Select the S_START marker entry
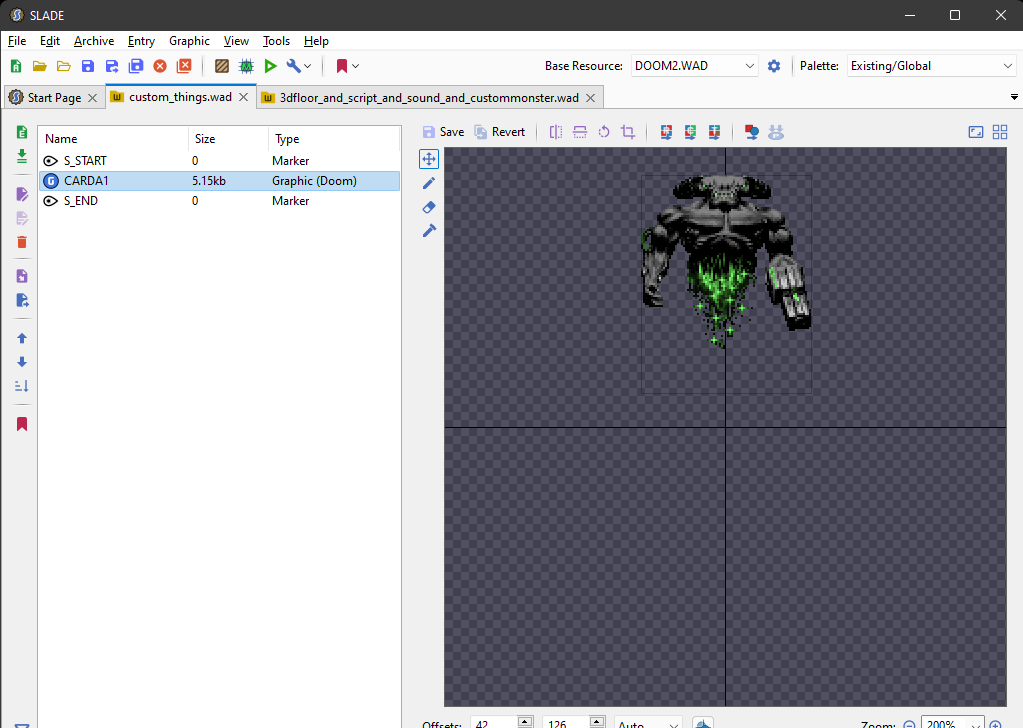This screenshot has height=728, width=1023. 219,160
